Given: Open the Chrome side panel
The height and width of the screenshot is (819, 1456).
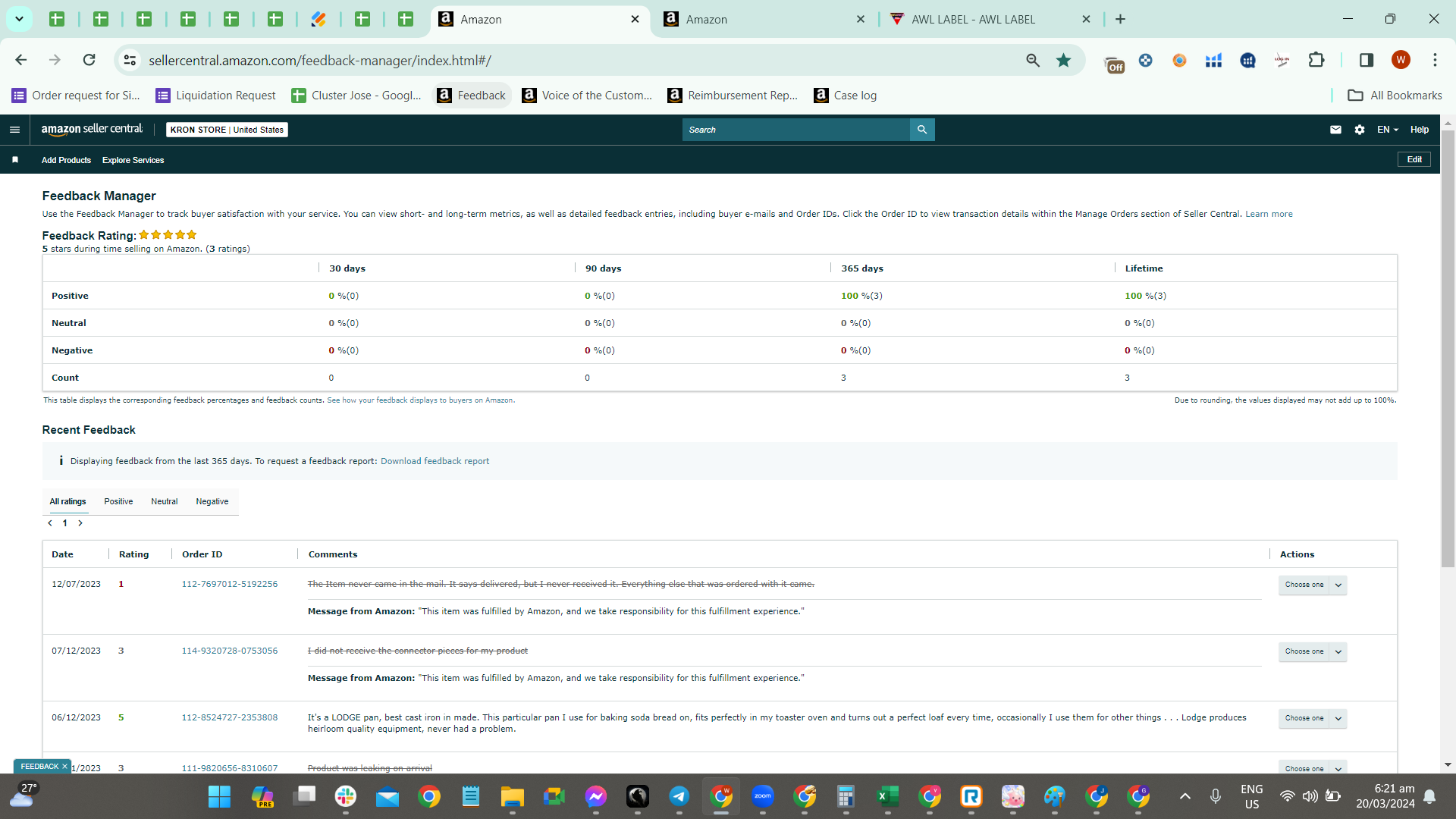Looking at the screenshot, I should 1367,60.
